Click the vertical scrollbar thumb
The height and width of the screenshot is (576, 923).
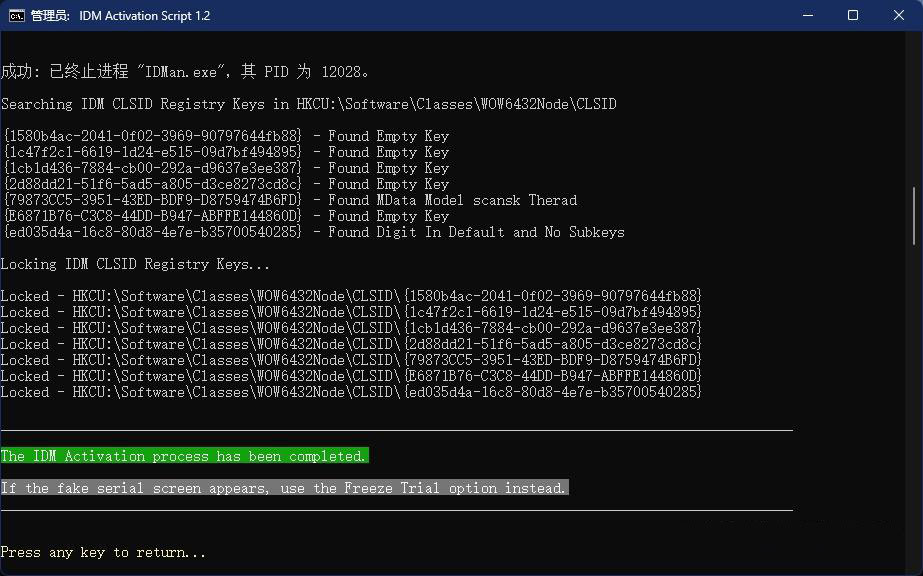[x=914, y=215]
